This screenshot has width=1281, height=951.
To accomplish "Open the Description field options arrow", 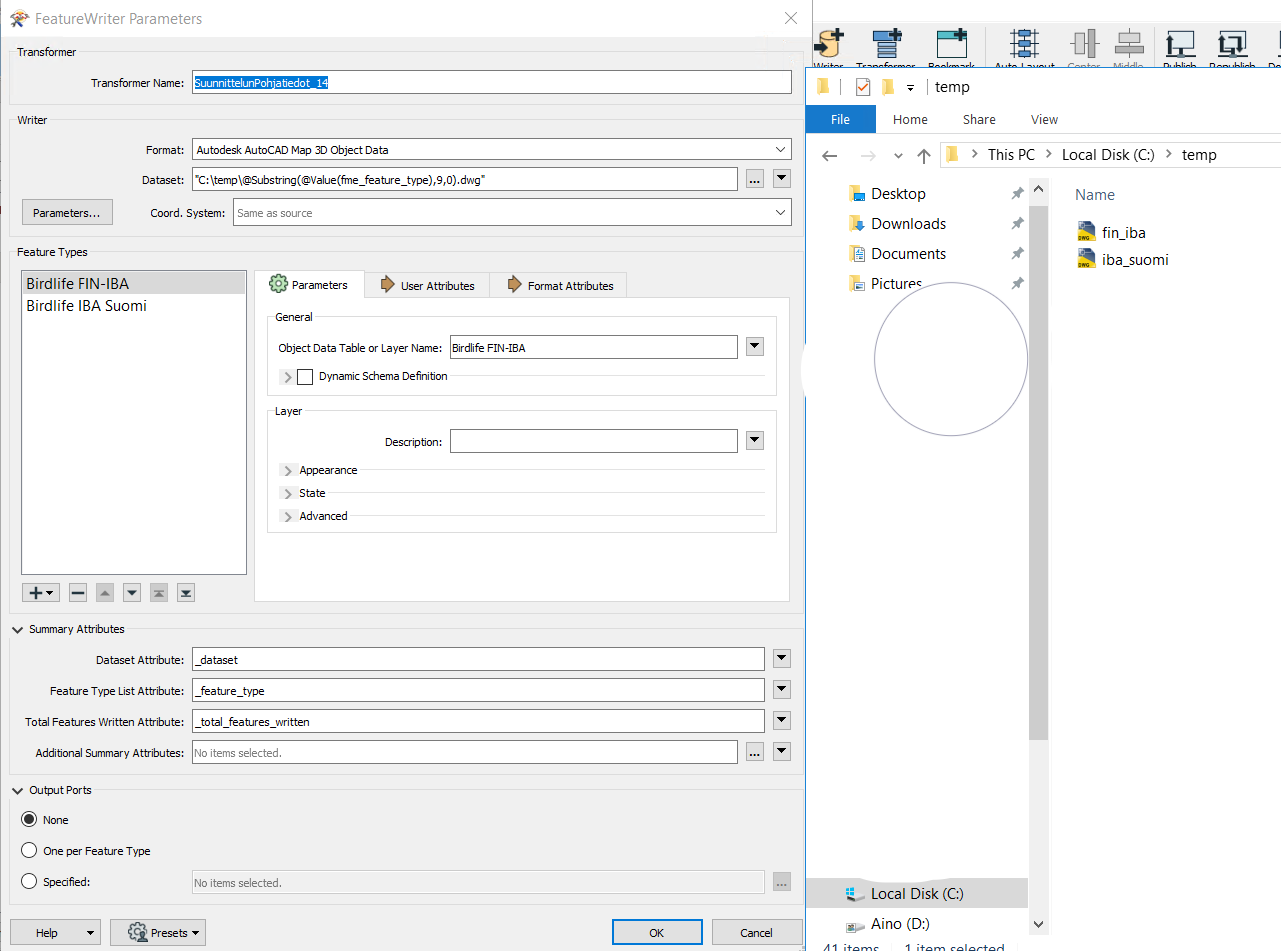I will click(x=755, y=441).
